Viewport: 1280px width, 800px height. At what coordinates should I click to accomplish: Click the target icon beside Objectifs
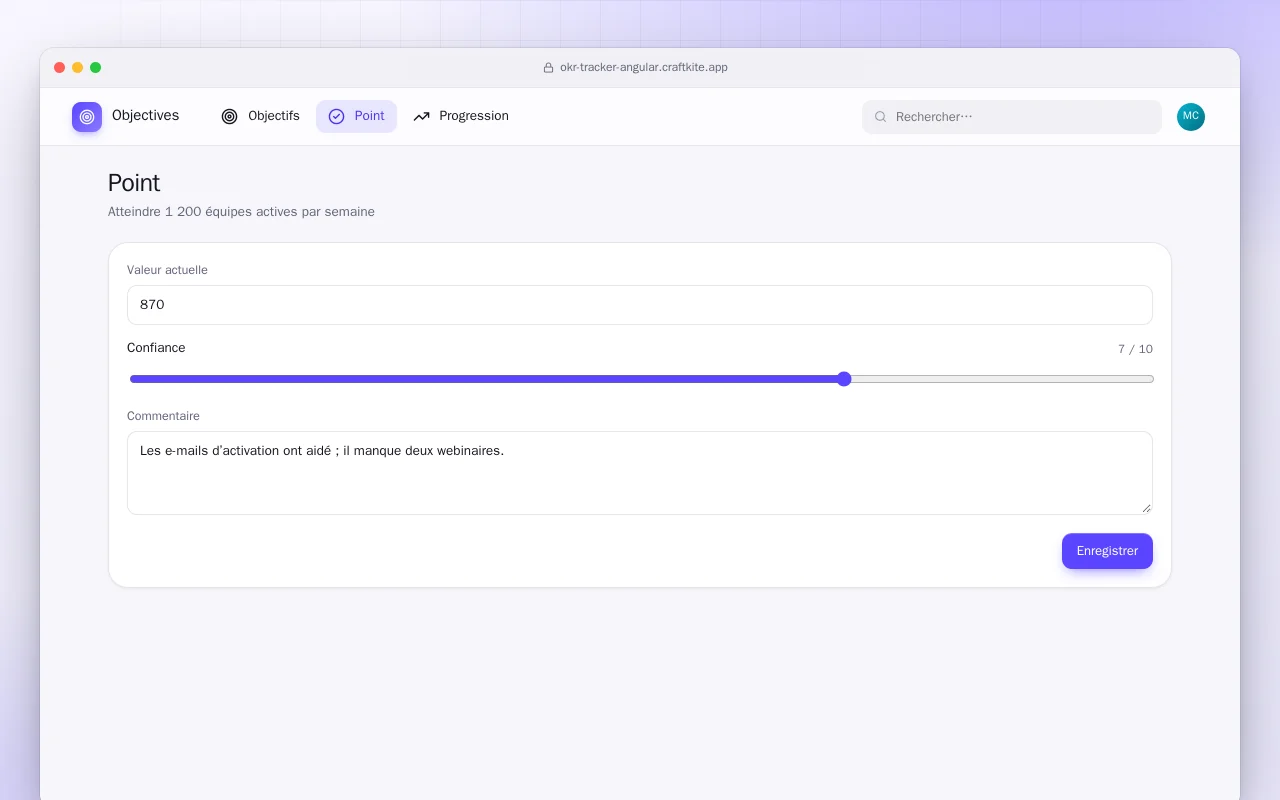229,116
